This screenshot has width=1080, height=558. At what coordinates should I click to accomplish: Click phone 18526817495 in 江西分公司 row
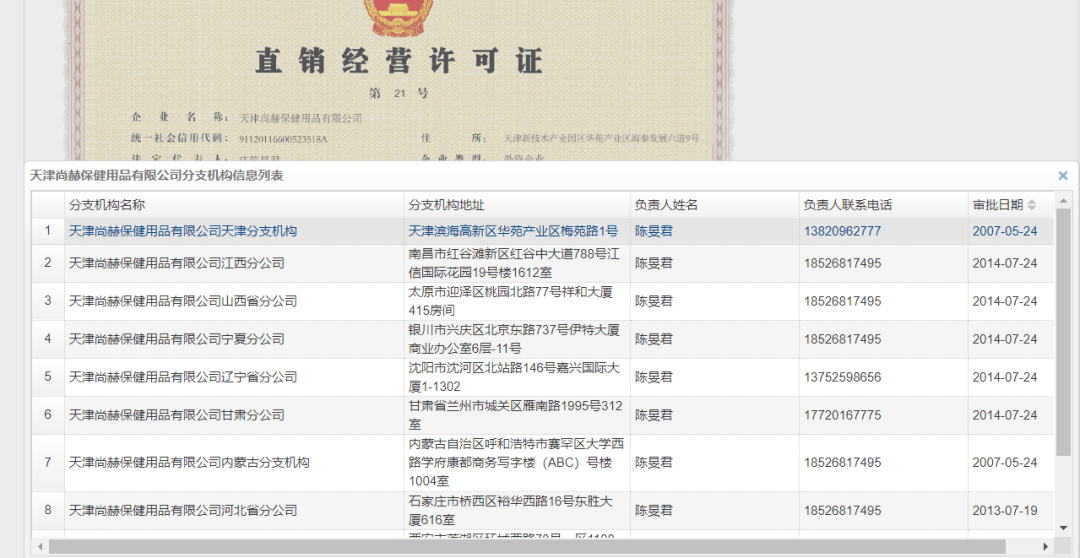click(842, 263)
